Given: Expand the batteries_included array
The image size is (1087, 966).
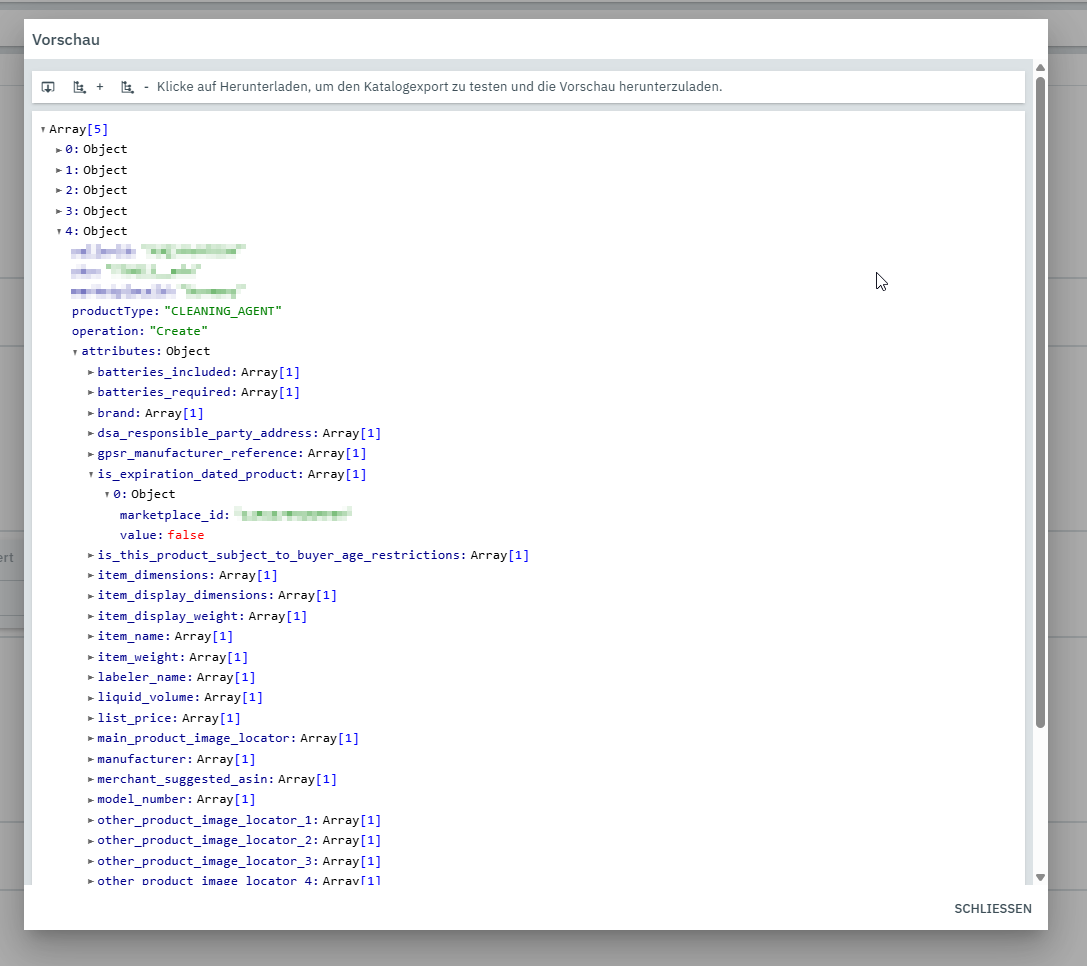Looking at the screenshot, I should coord(91,372).
